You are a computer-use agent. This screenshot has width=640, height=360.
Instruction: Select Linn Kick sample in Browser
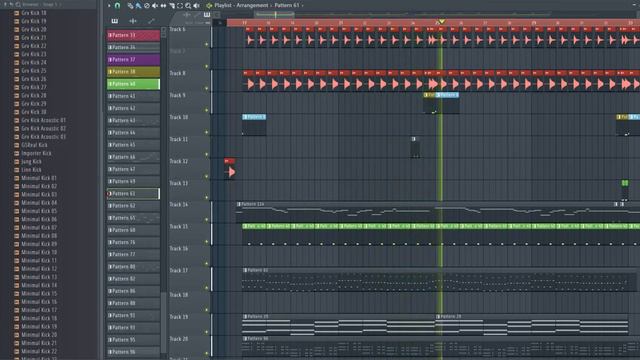pyautogui.click(x=31, y=170)
